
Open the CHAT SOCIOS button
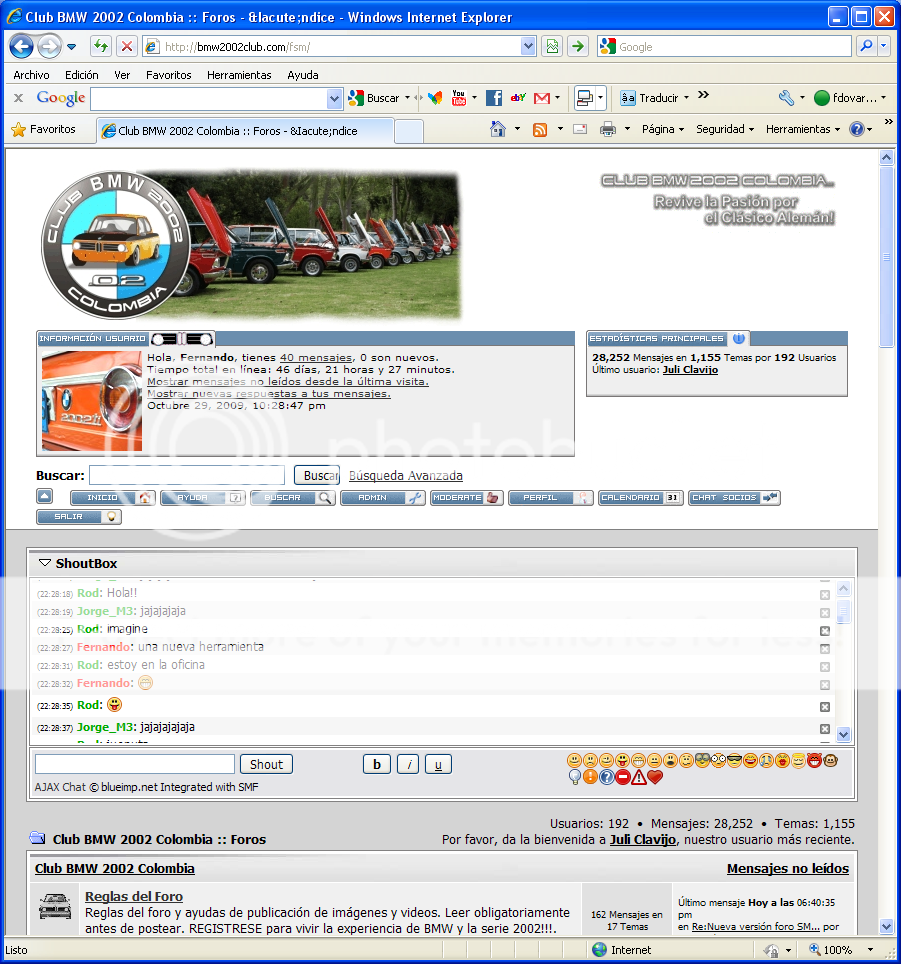[734, 497]
